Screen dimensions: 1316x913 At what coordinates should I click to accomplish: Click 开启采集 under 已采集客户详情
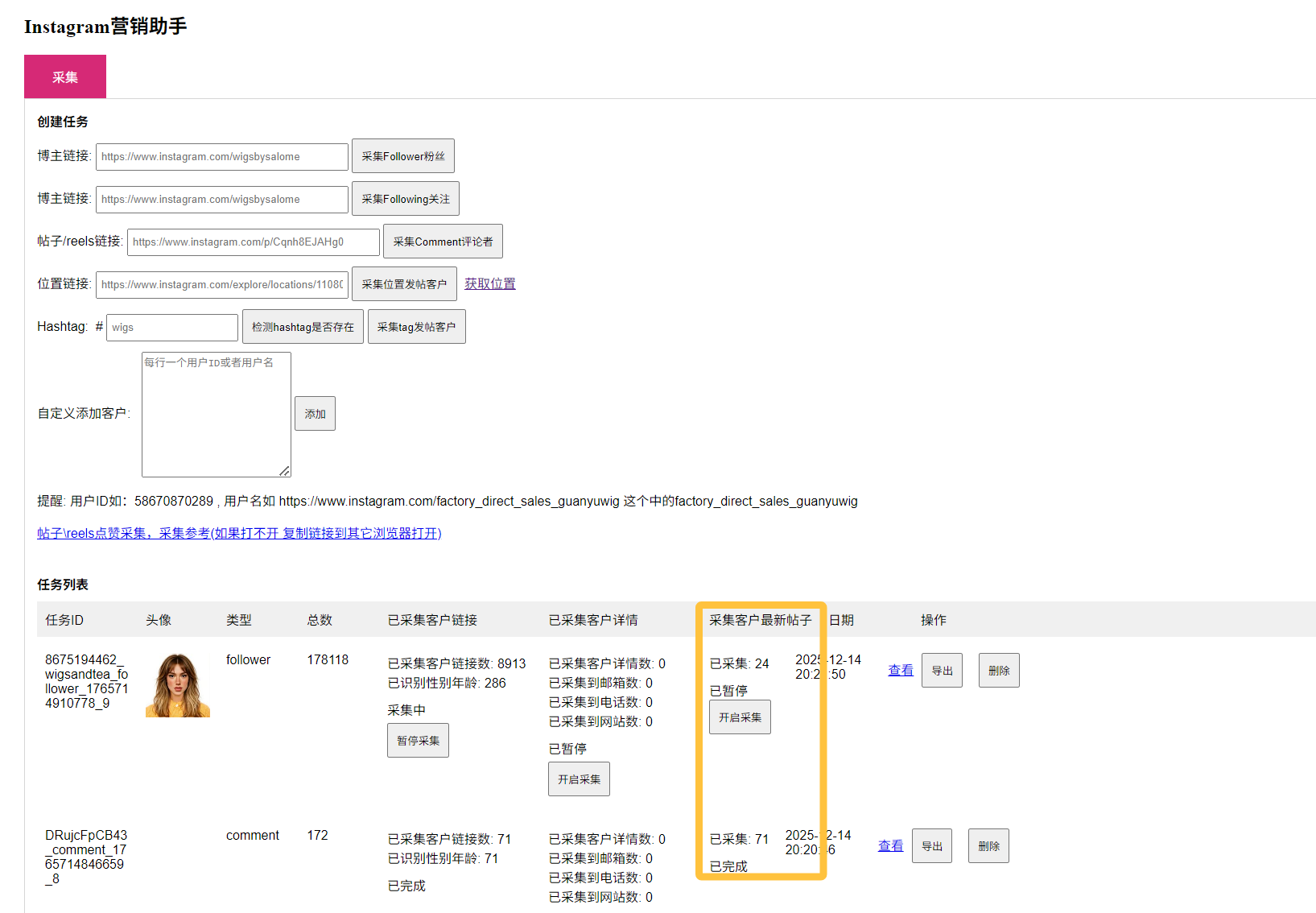pos(579,779)
